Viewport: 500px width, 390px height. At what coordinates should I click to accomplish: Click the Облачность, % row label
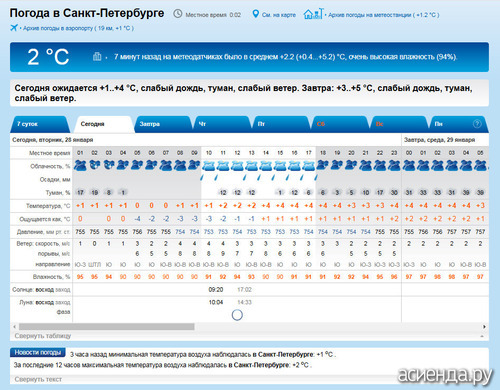tap(50, 166)
